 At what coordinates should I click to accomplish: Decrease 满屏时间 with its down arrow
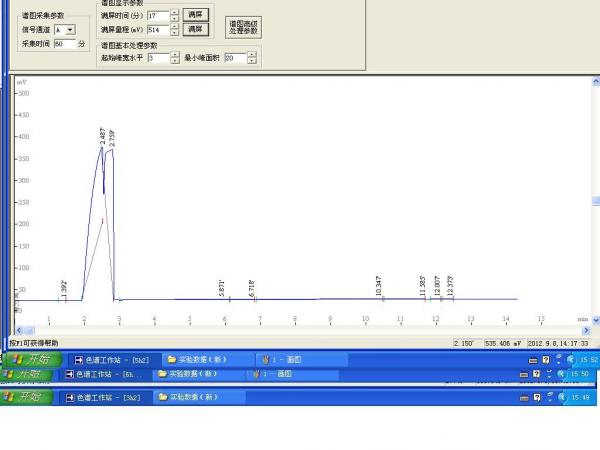[174, 19]
